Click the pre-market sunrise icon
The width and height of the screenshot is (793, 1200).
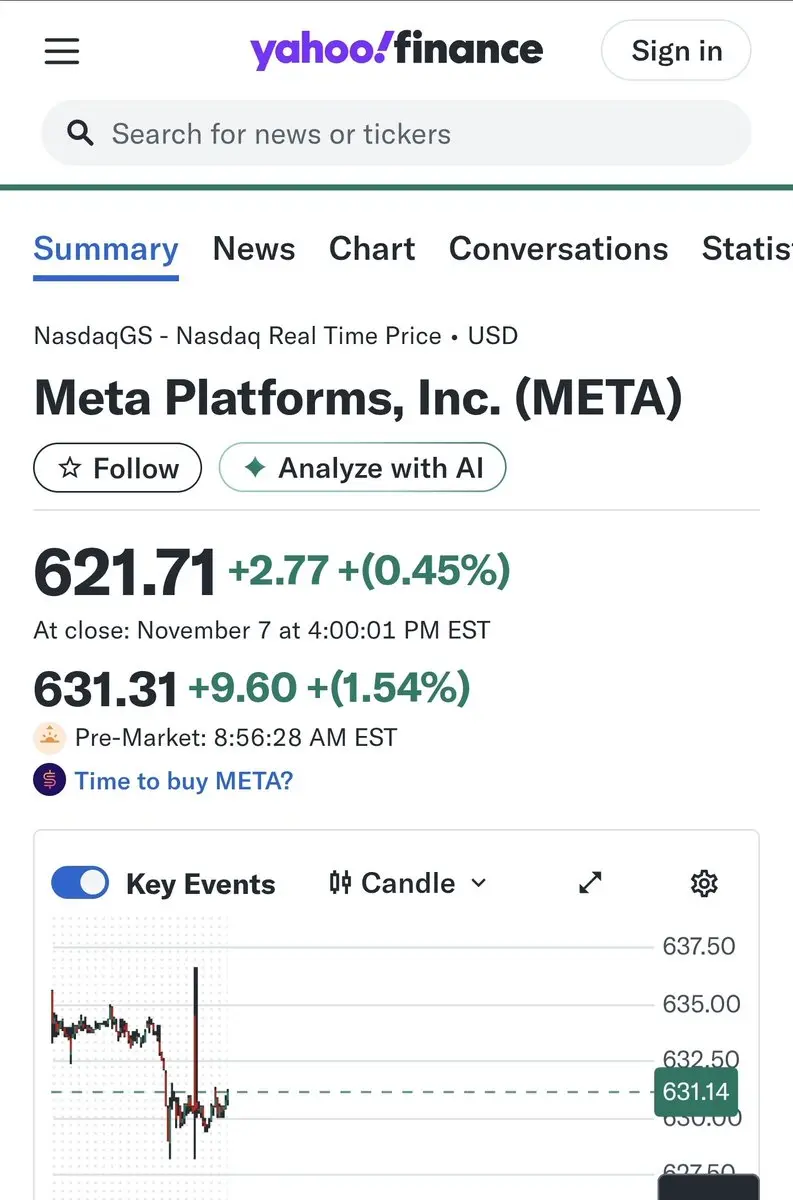[50, 739]
